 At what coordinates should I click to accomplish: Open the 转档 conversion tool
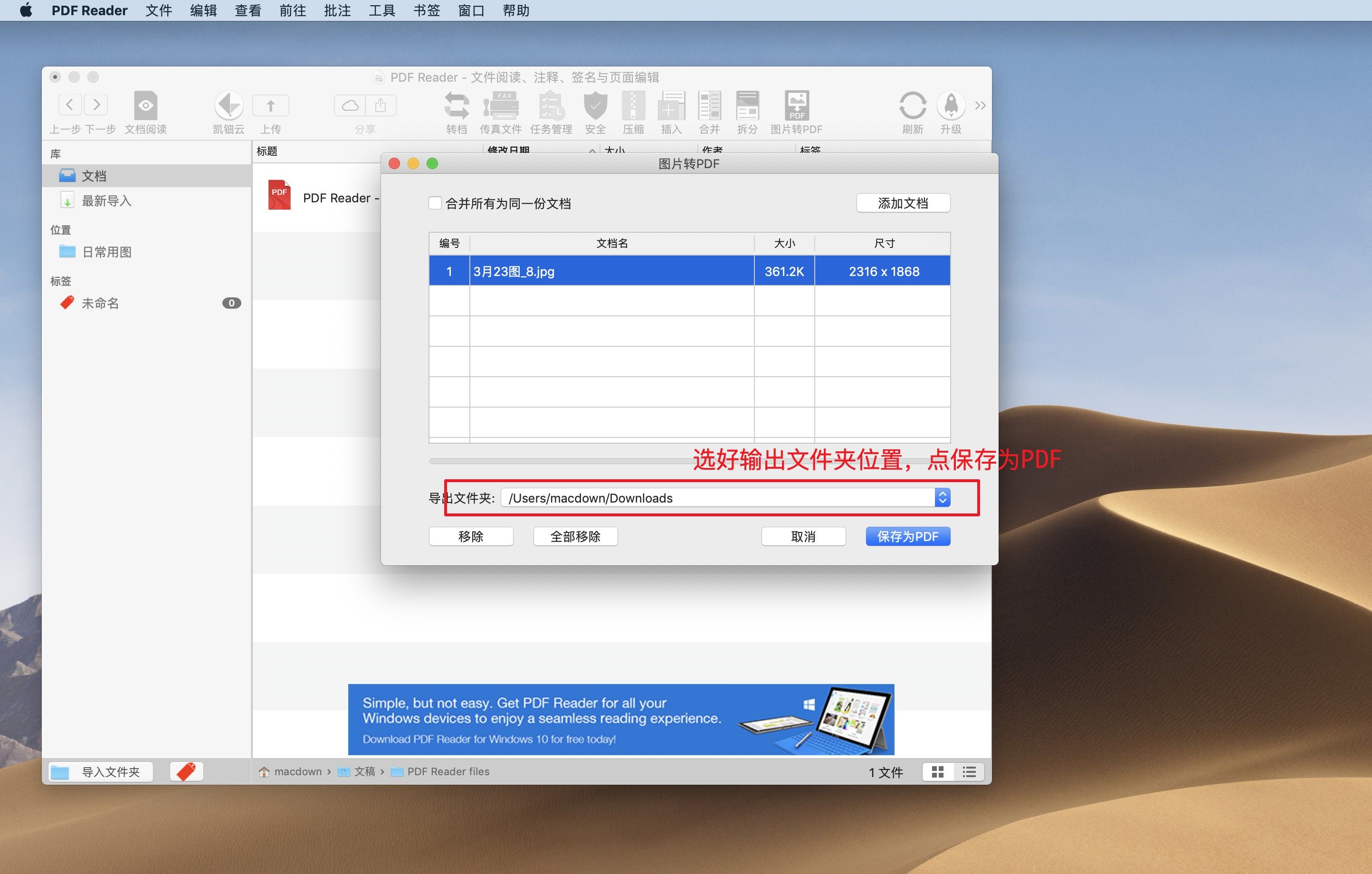click(456, 111)
